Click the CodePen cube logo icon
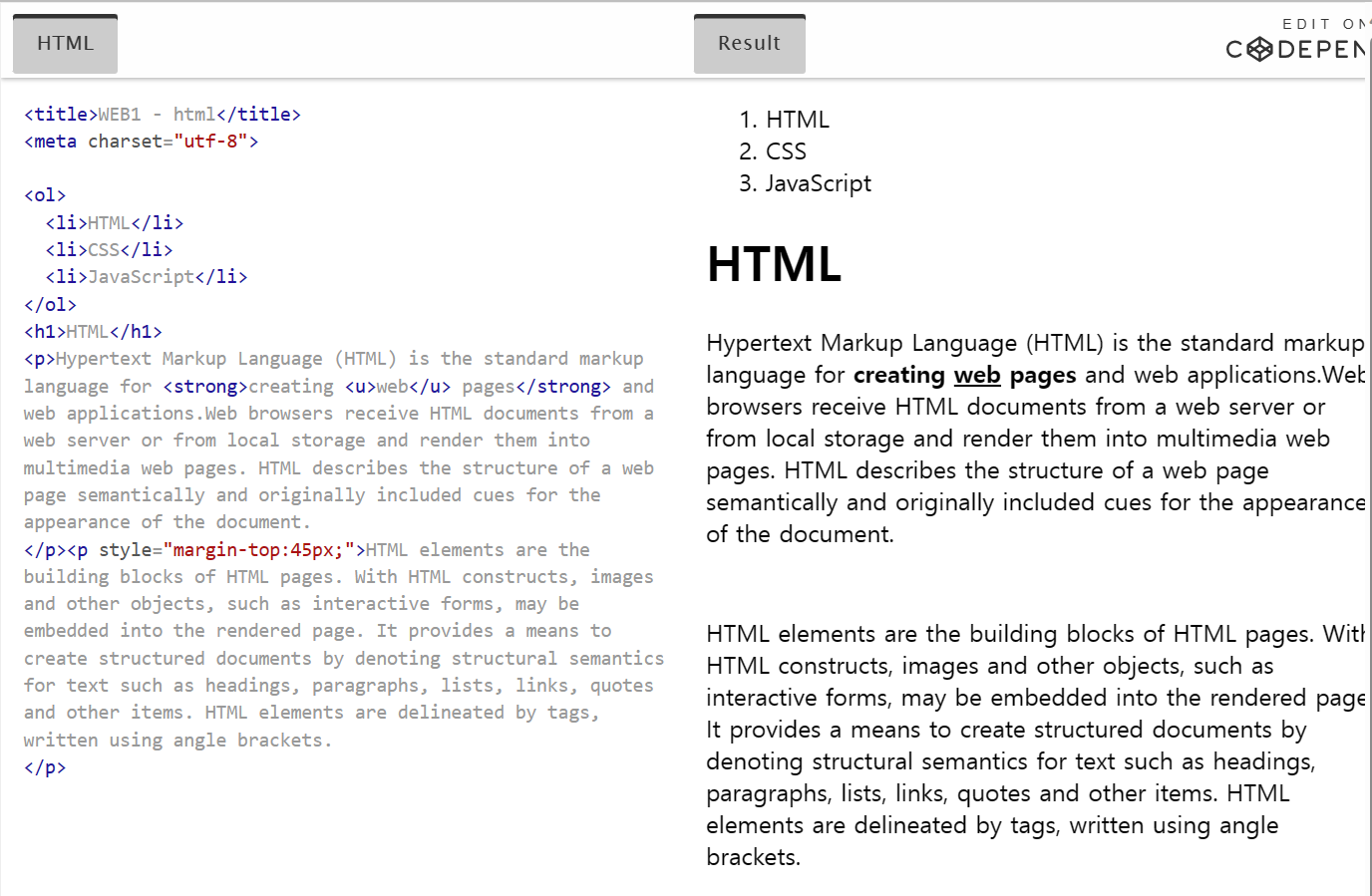The width and height of the screenshot is (1372, 896). (x=1258, y=49)
